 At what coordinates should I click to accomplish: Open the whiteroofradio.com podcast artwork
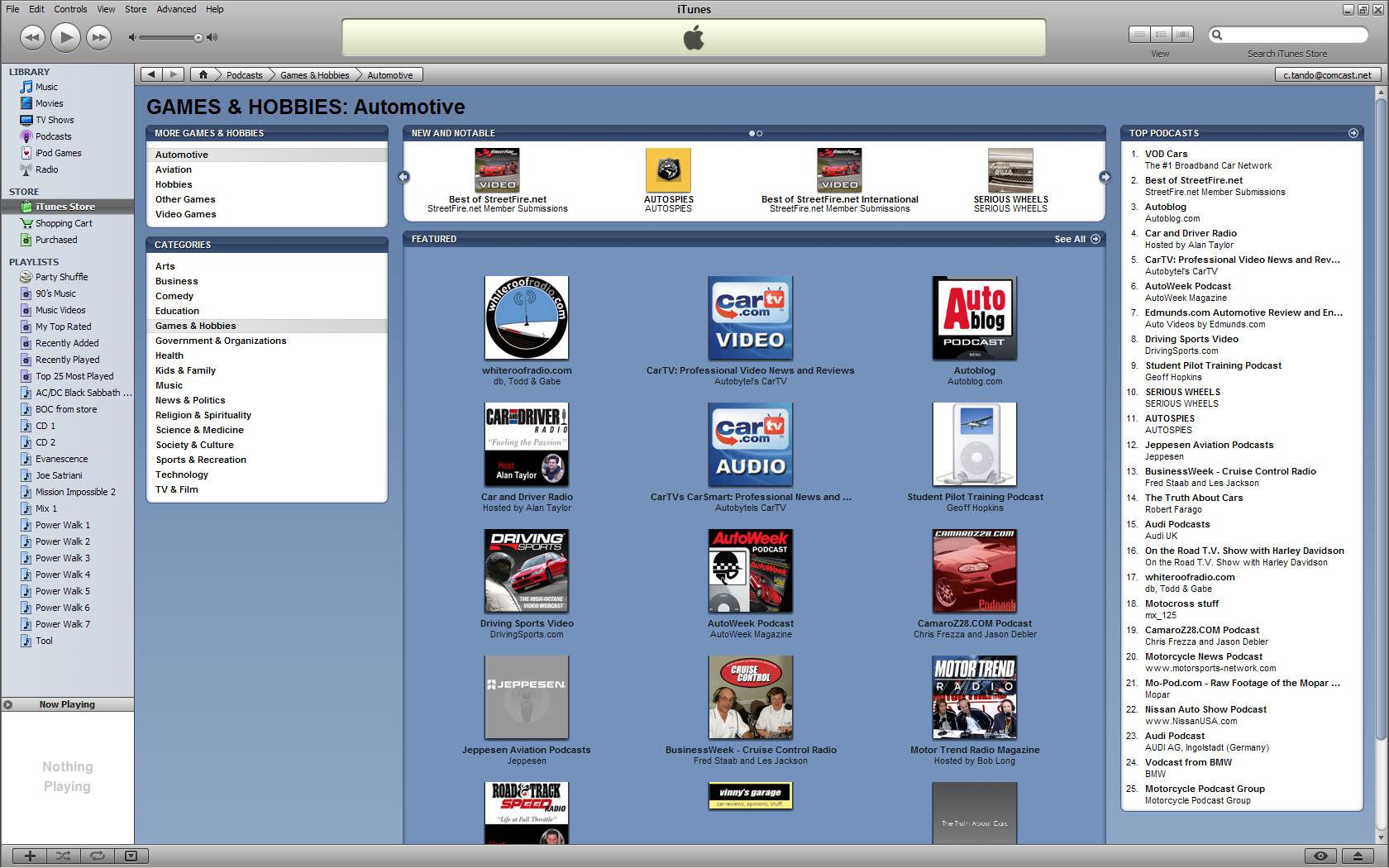click(x=527, y=318)
